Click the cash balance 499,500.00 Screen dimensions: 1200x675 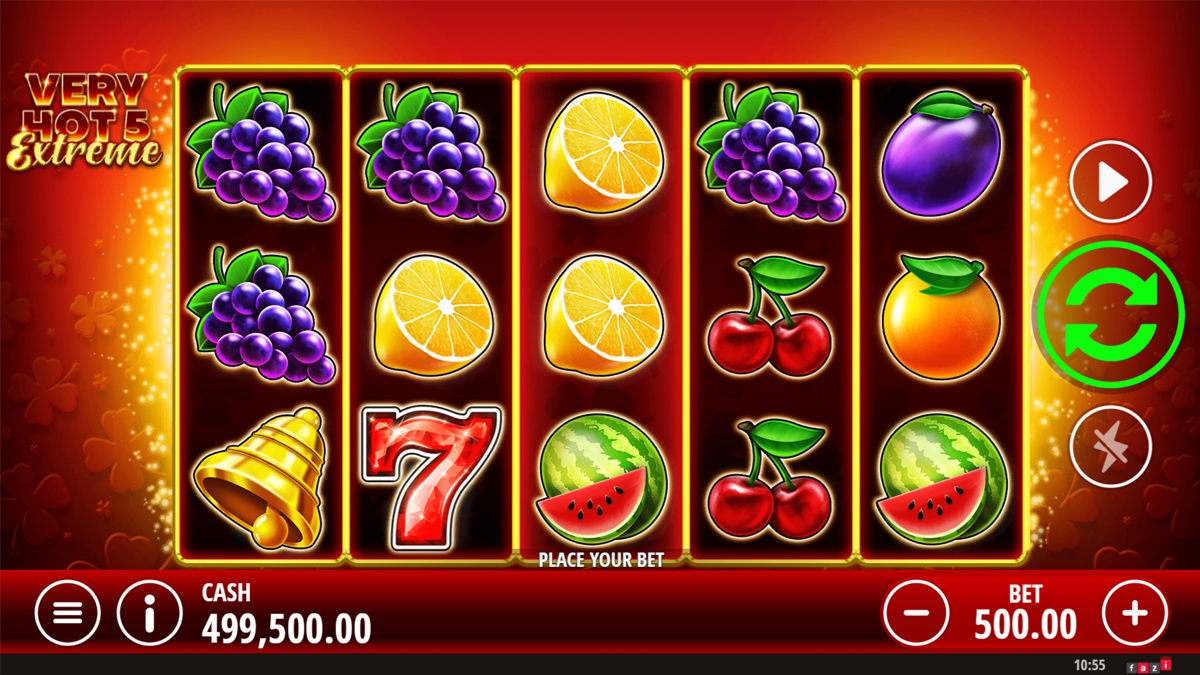[286, 628]
